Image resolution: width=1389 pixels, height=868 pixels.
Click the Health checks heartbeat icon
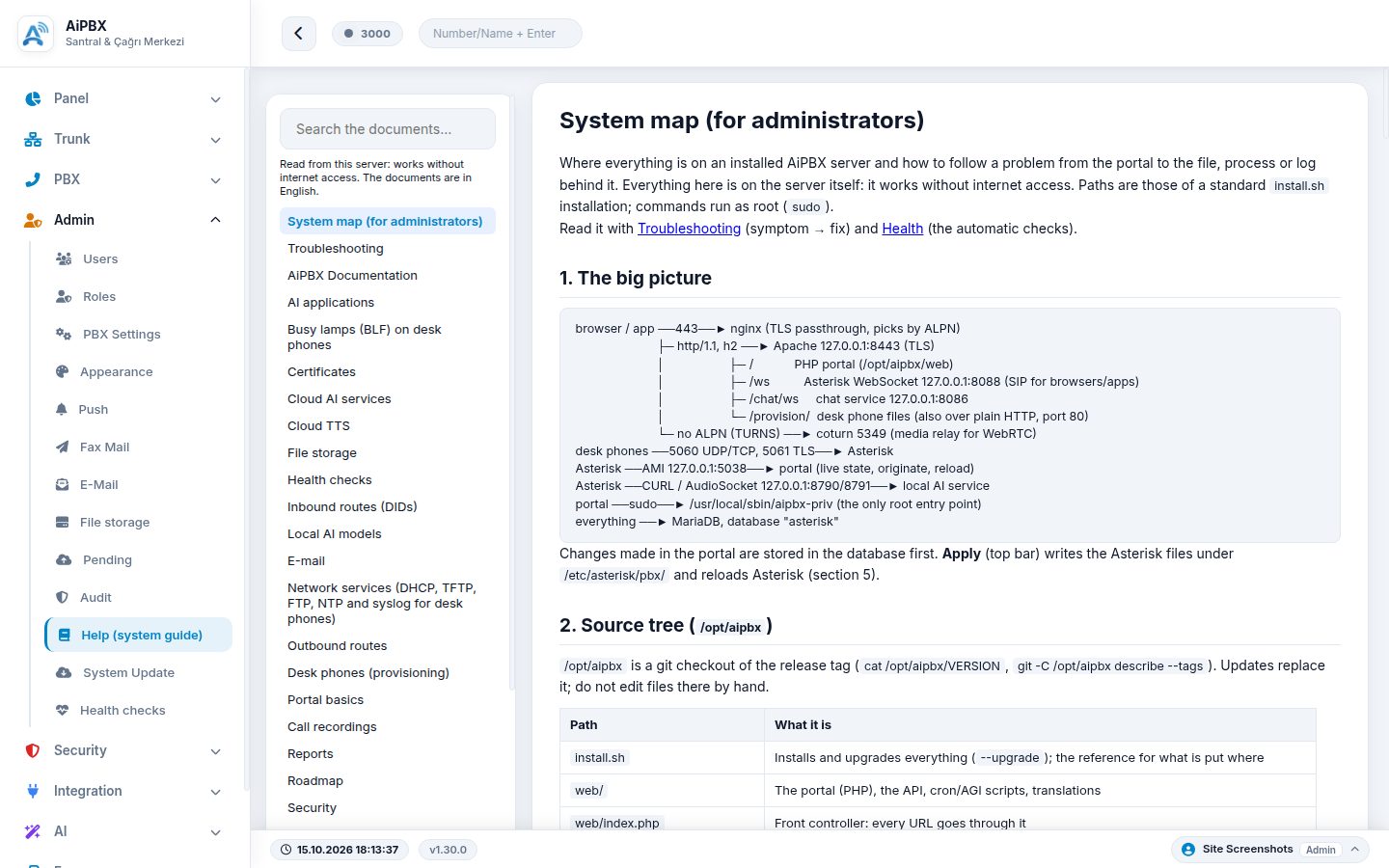[63, 710]
